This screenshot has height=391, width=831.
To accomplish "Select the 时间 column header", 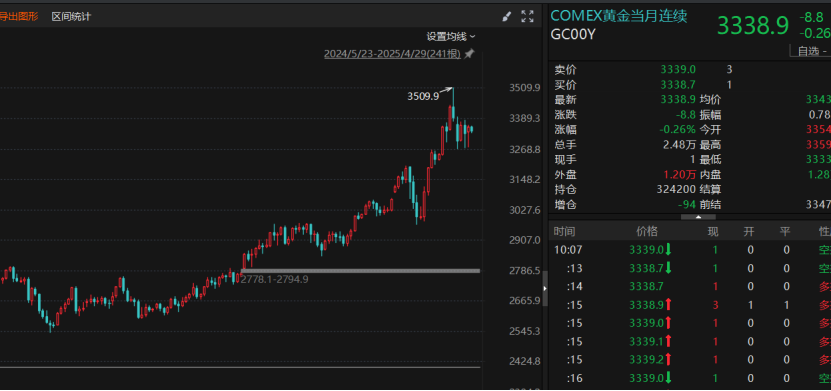I will click(564, 231).
